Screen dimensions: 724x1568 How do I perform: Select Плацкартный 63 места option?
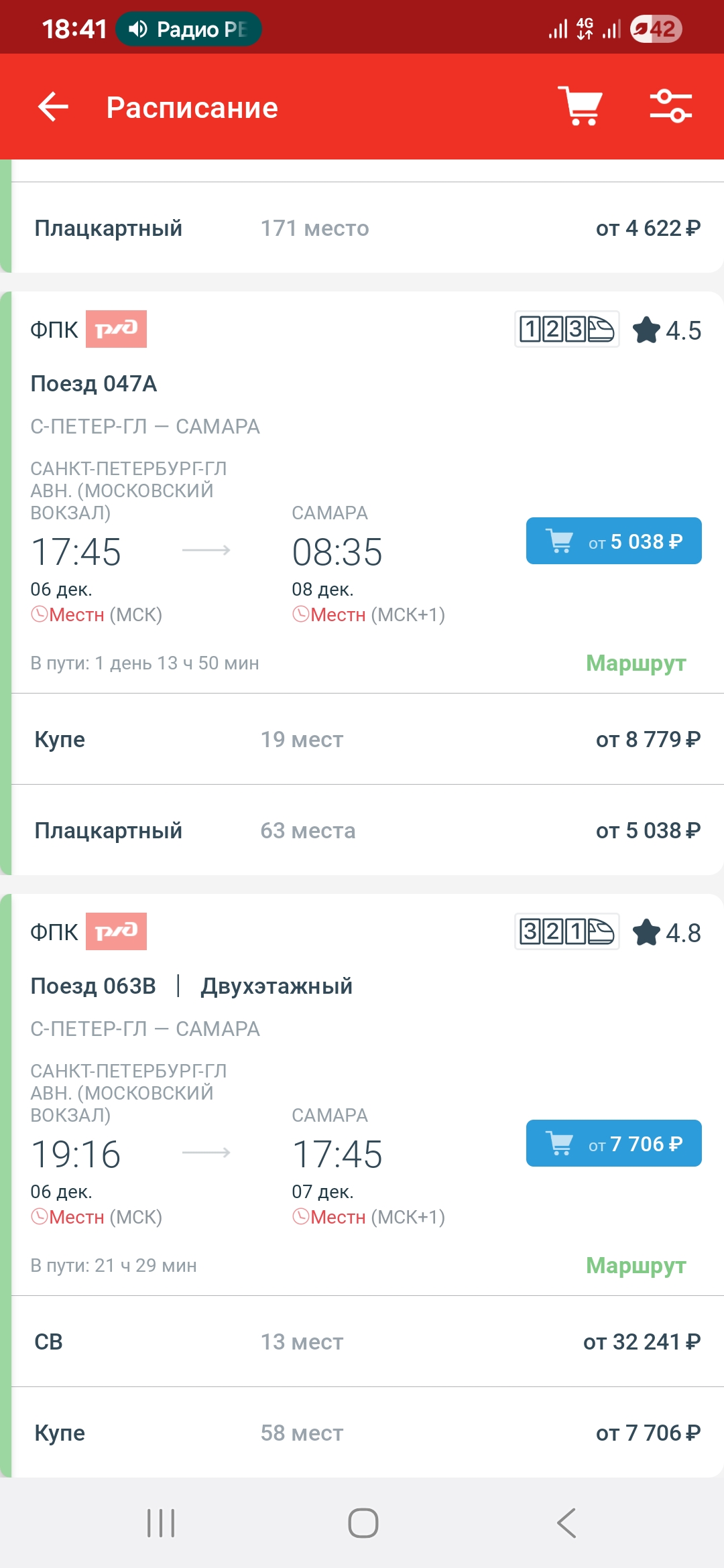pyautogui.click(x=367, y=830)
